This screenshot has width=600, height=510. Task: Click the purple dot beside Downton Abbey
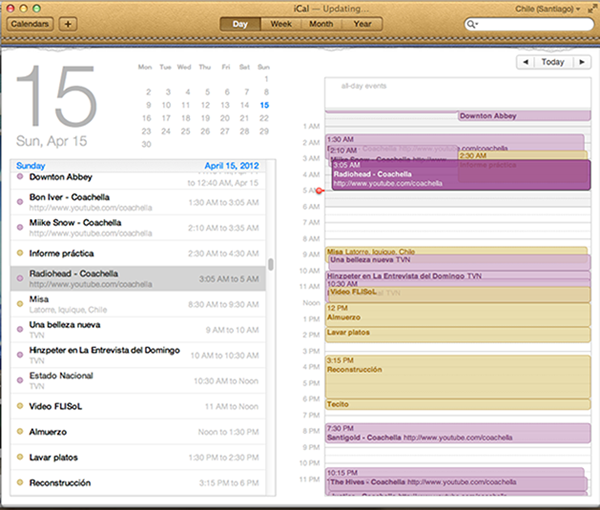tap(20, 176)
